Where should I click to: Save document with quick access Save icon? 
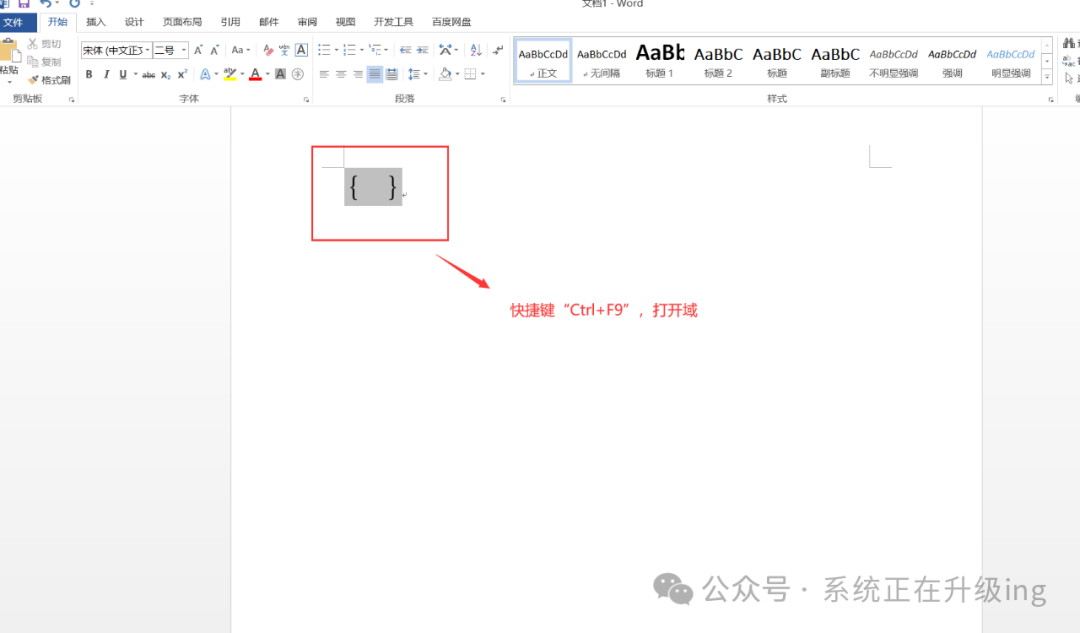24,3
